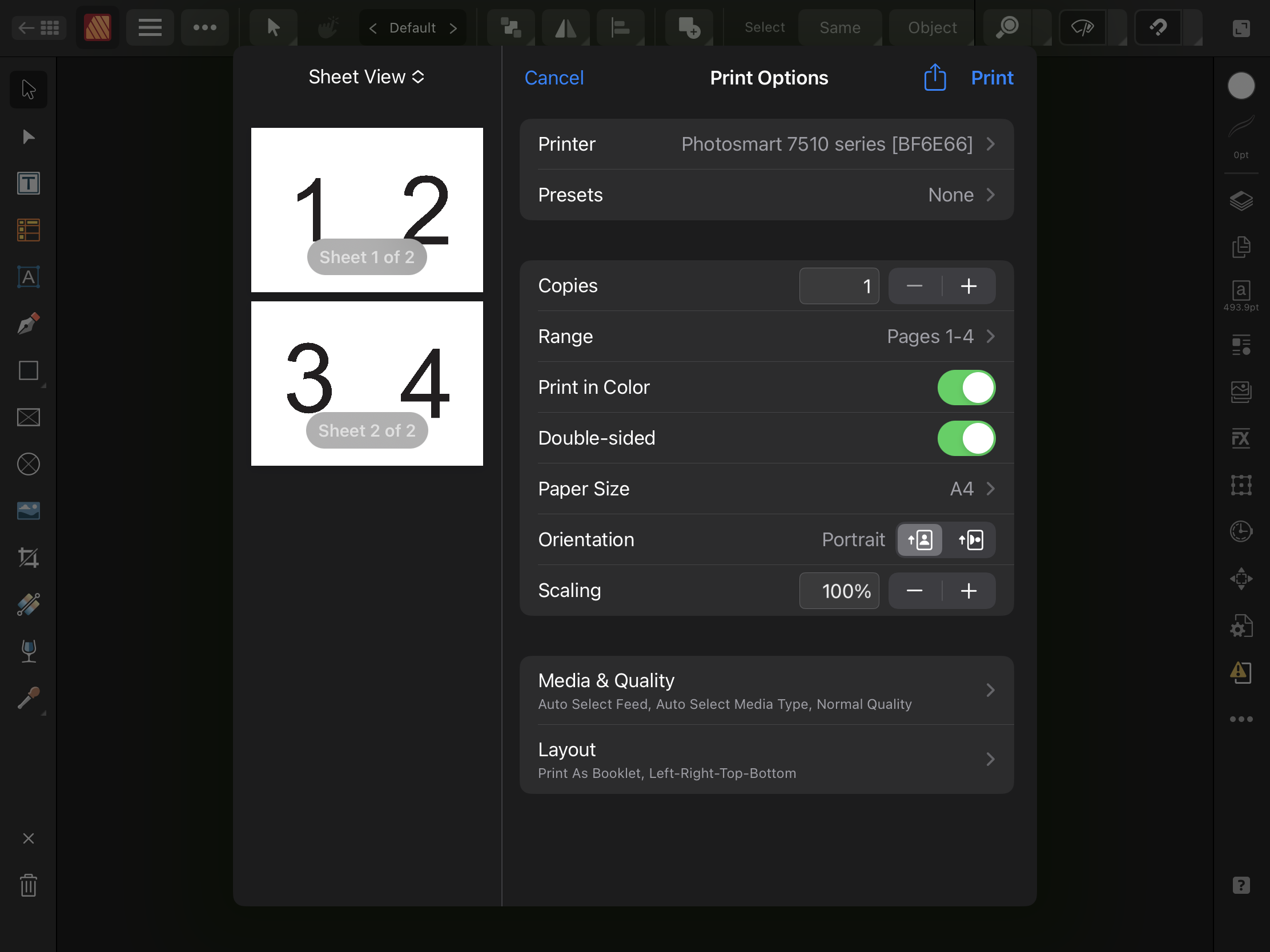Open the Layers panel icon
The image size is (1270, 952).
1241,201
